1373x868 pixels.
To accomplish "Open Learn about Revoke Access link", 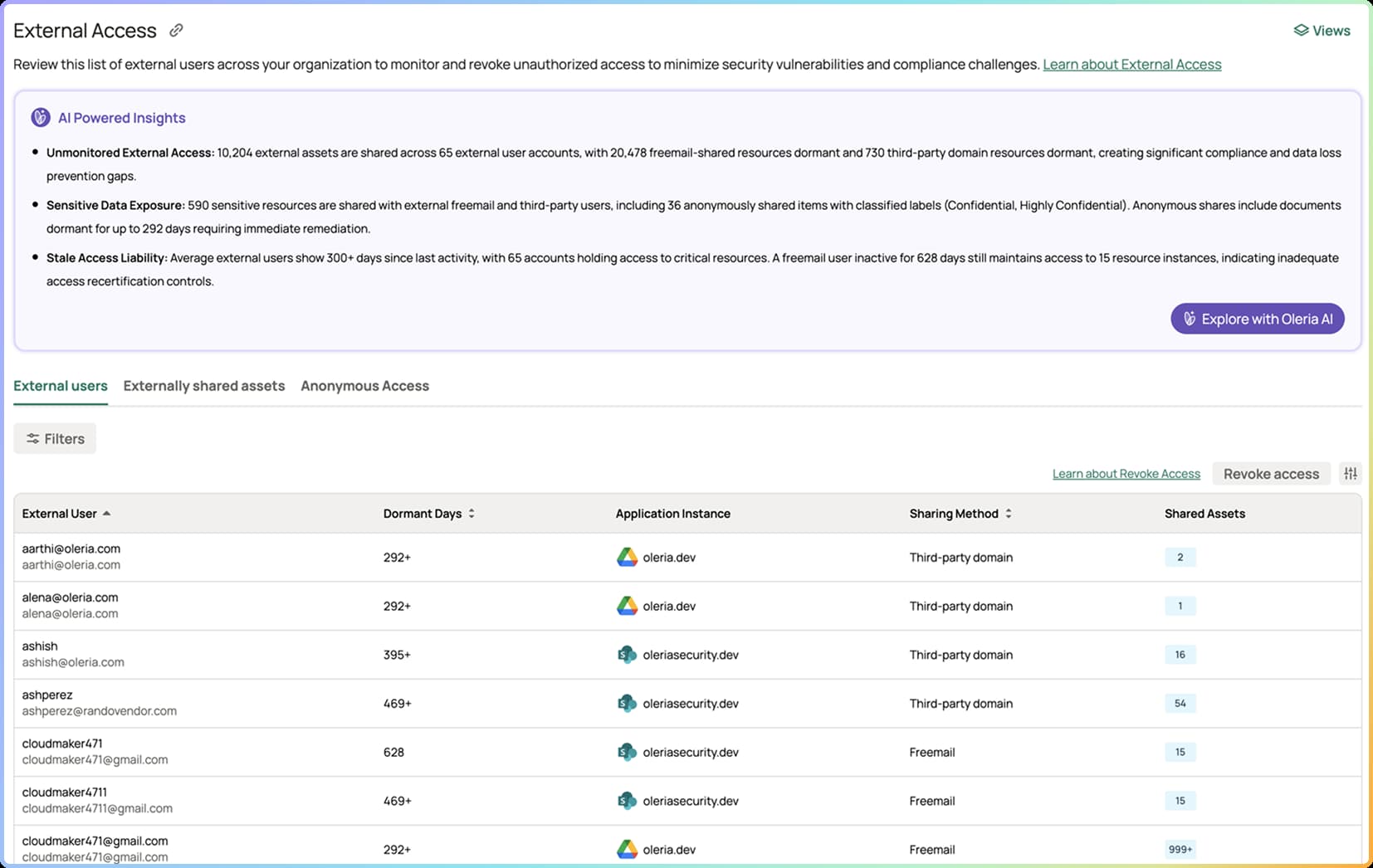I will point(1126,474).
